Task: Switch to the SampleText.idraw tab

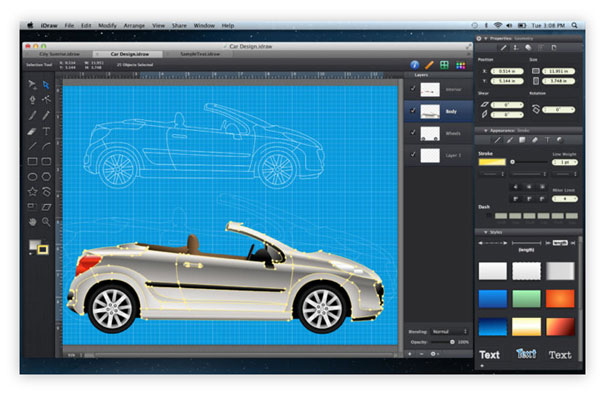Action: pyautogui.click(x=200, y=54)
